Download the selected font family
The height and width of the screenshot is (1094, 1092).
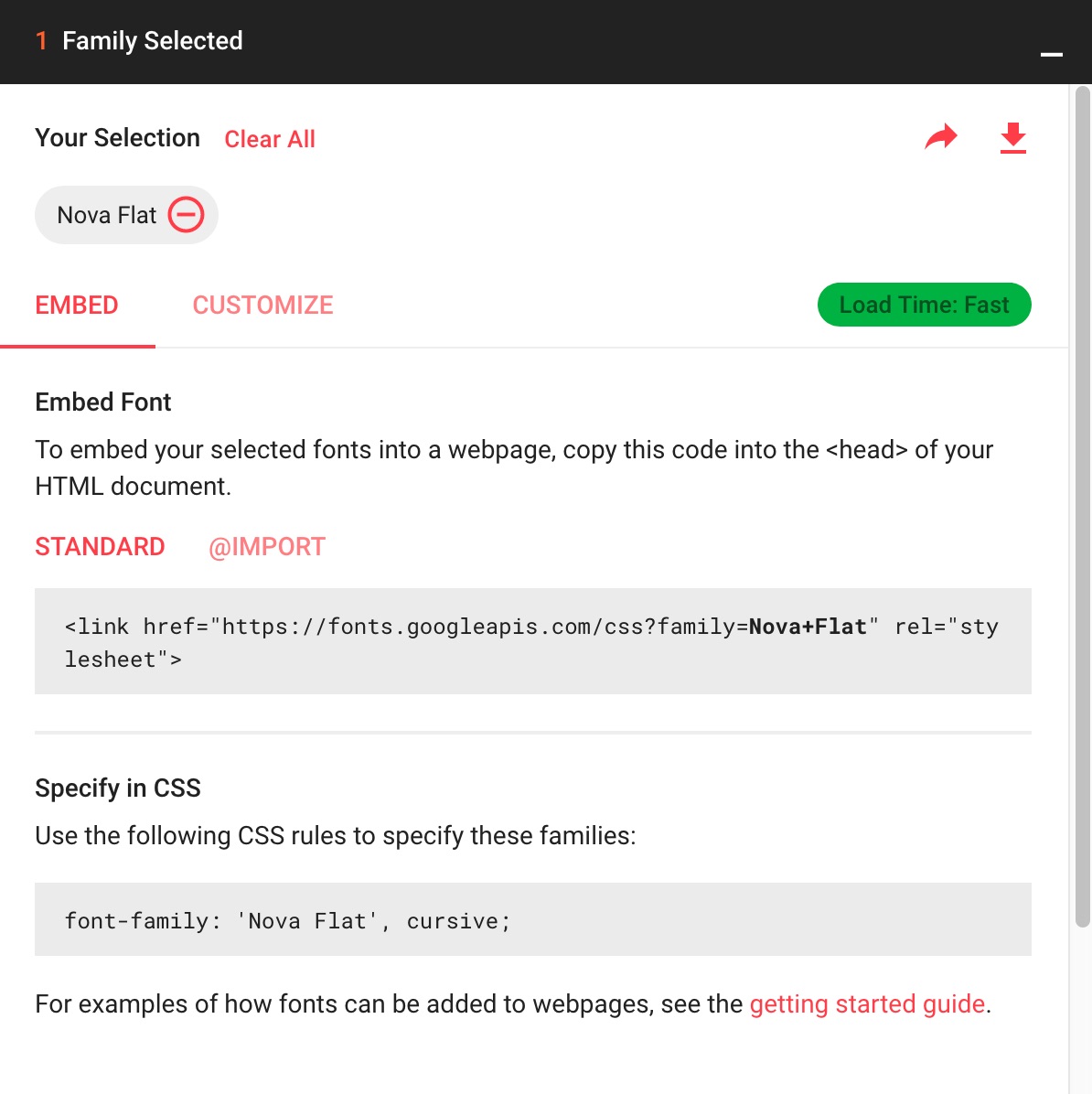pyautogui.click(x=1012, y=137)
